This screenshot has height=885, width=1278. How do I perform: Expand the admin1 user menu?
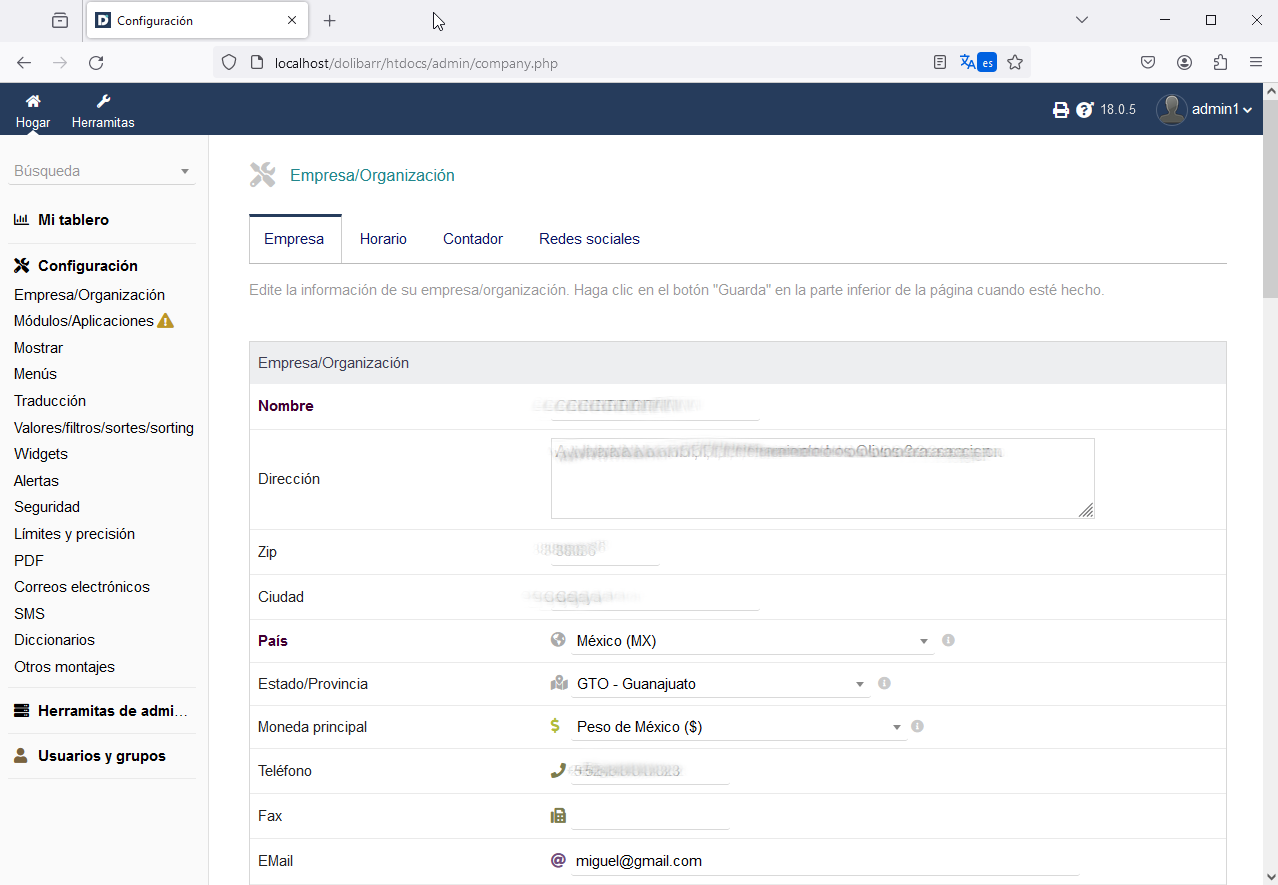(x=1205, y=110)
